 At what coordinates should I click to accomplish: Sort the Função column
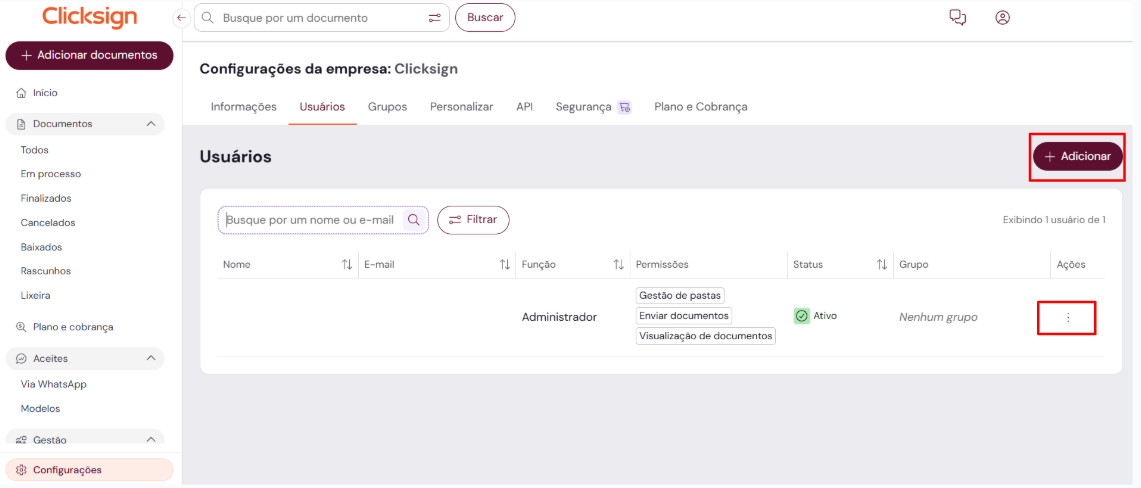619,265
